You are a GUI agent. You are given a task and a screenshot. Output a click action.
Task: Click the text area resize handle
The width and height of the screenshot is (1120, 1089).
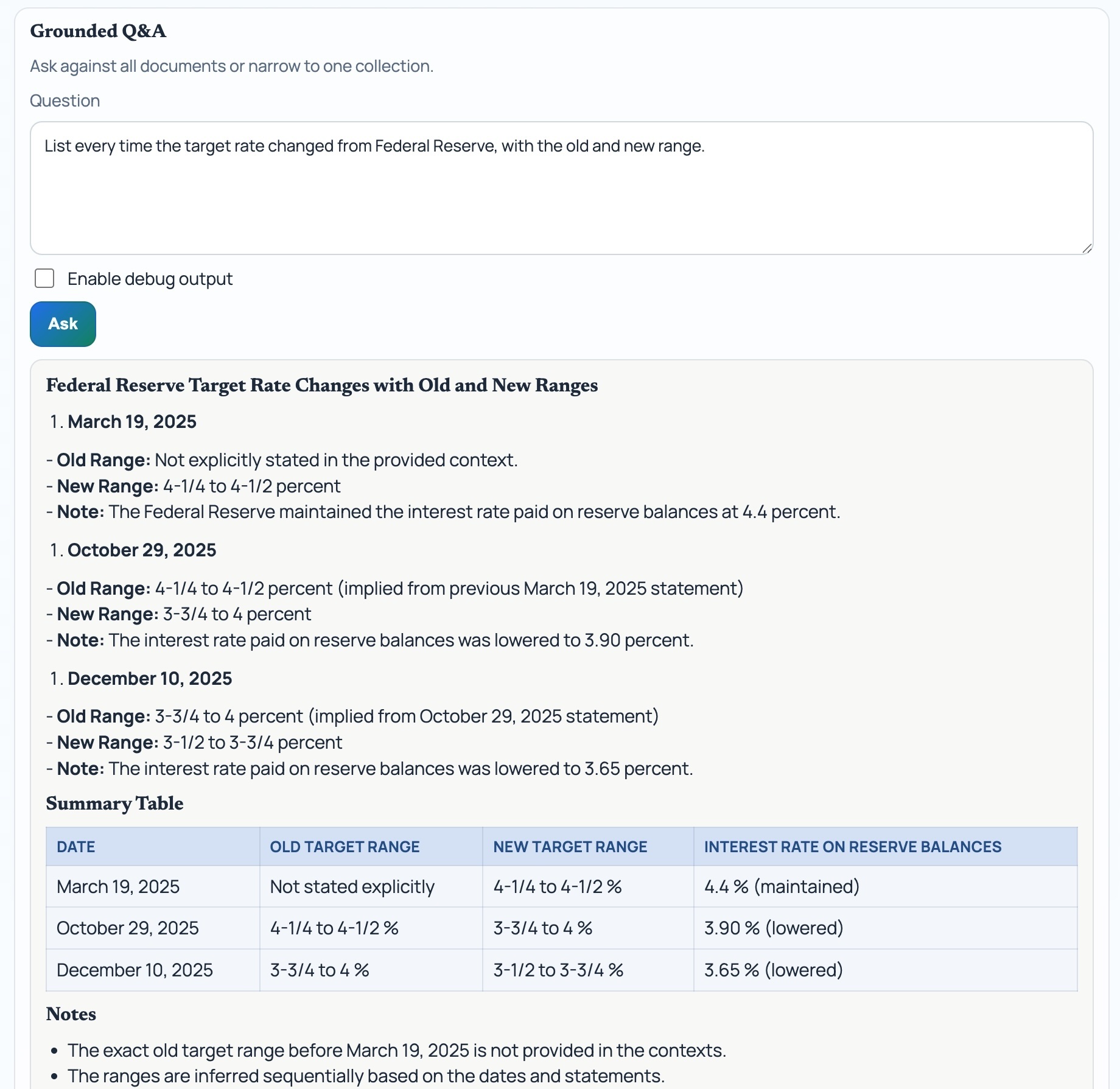1087,248
